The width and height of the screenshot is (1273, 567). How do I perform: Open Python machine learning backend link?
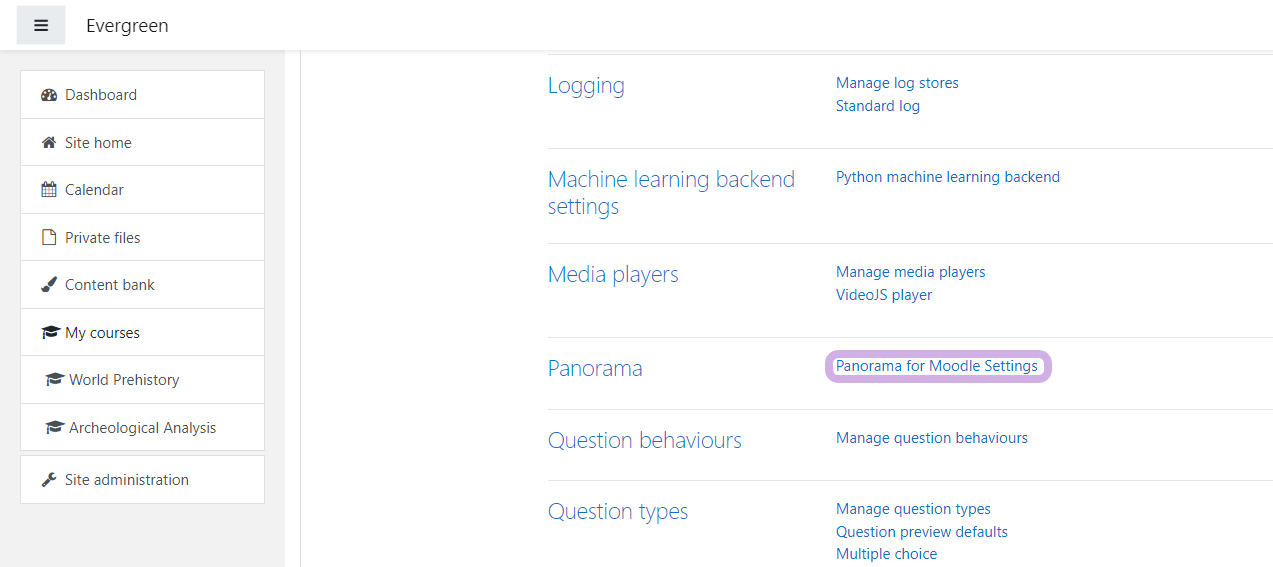[947, 177]
